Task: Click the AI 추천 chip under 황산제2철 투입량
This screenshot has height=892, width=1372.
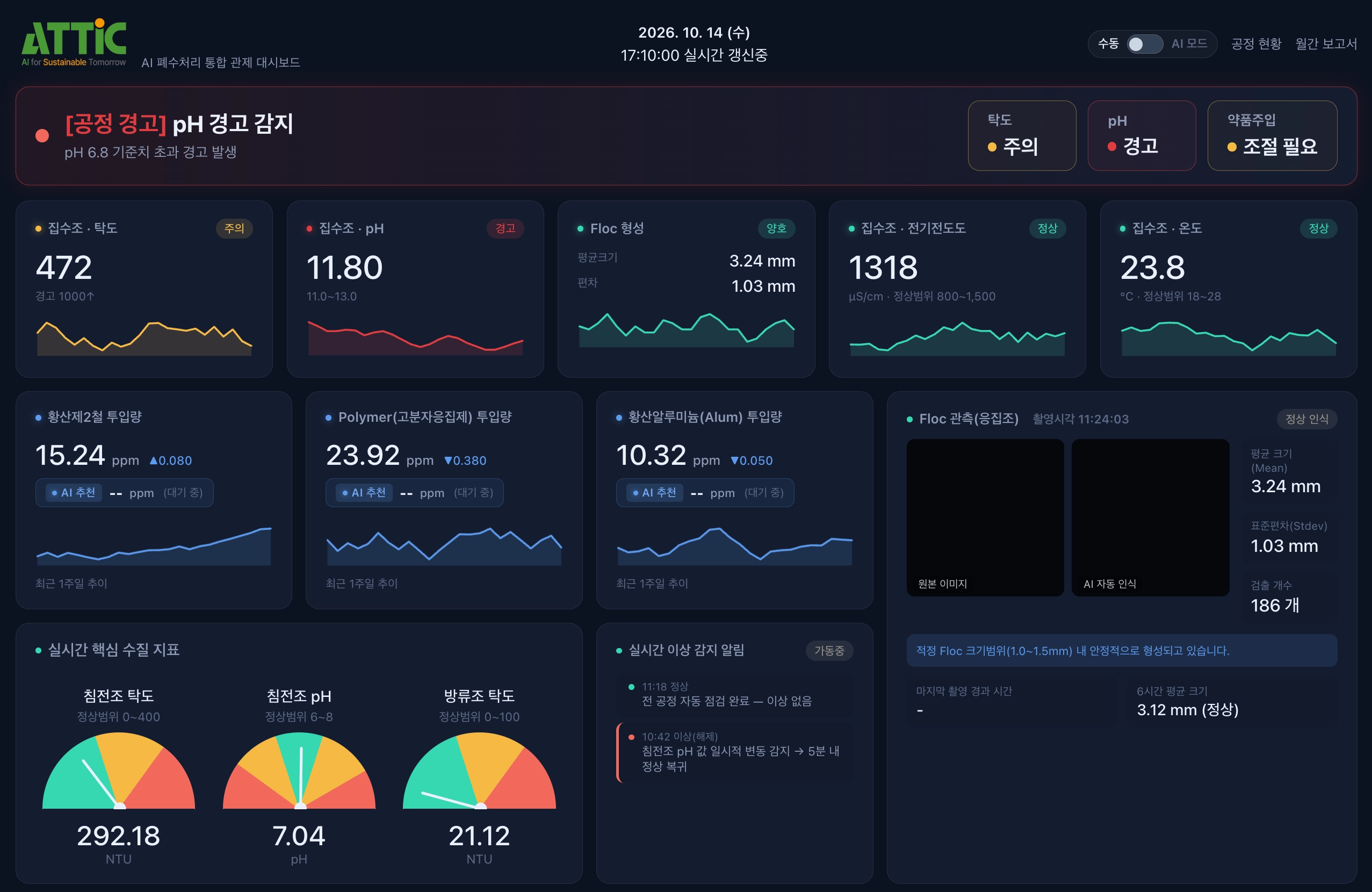Action: point(74,492)
